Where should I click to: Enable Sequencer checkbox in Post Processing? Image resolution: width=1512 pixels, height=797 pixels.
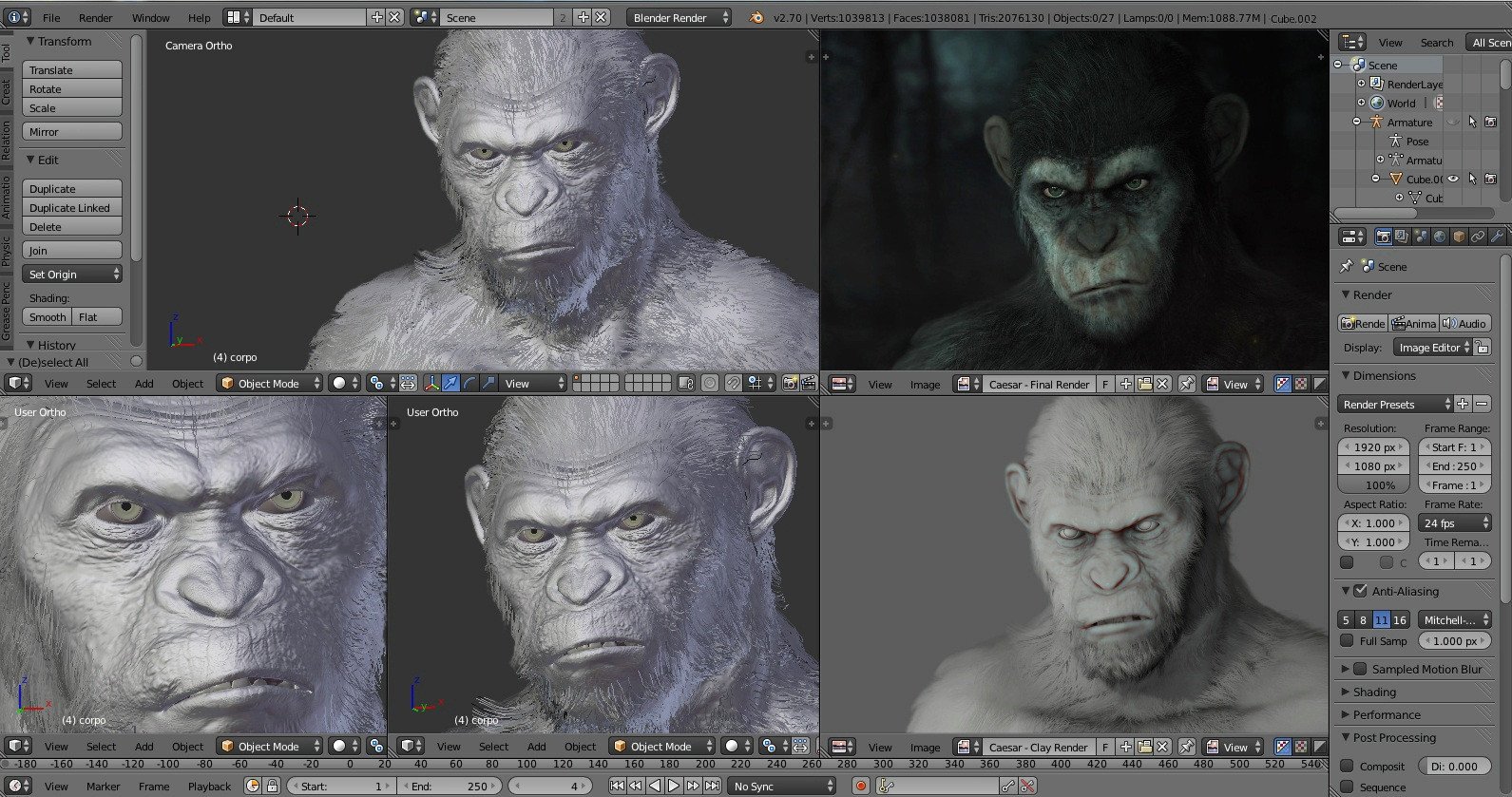pyautogui.click(x=1347, y=787)
